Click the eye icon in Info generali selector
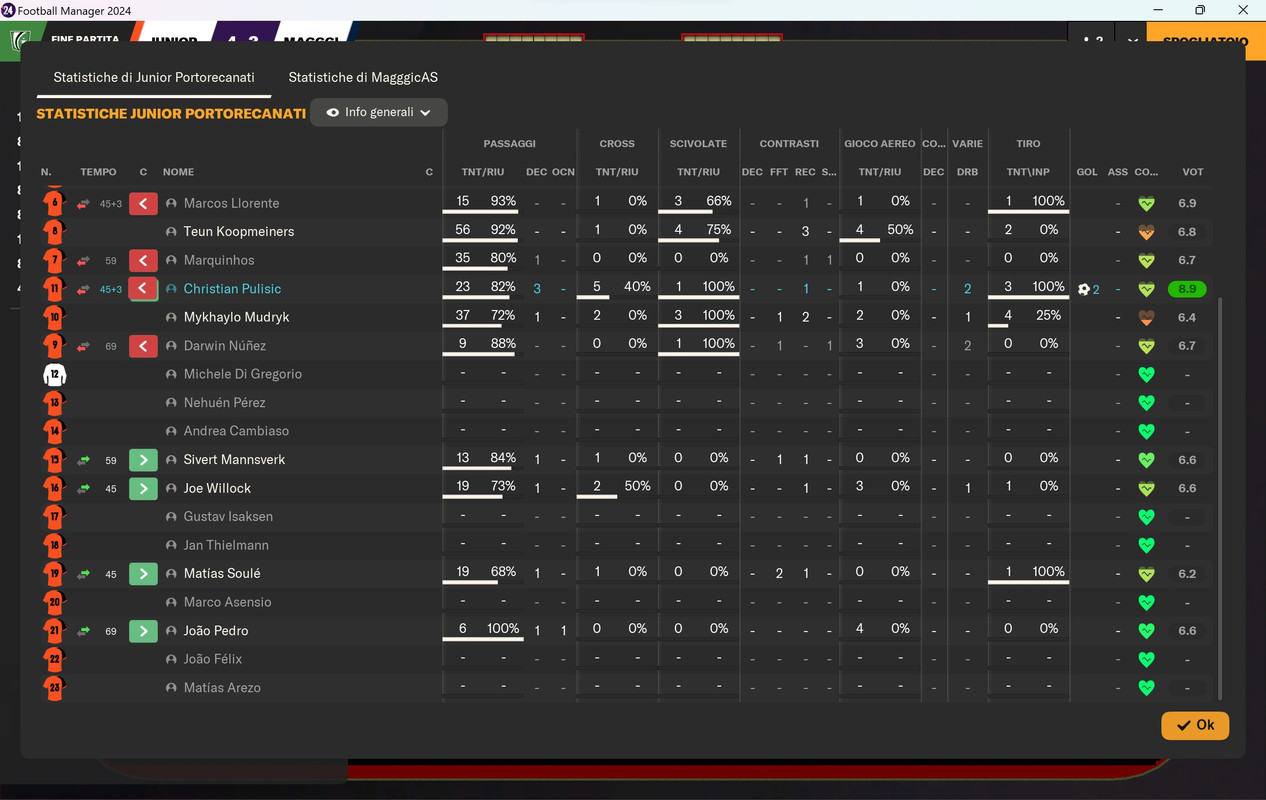This screenshot has width=1266, height=800. click(x=332, y=113)
